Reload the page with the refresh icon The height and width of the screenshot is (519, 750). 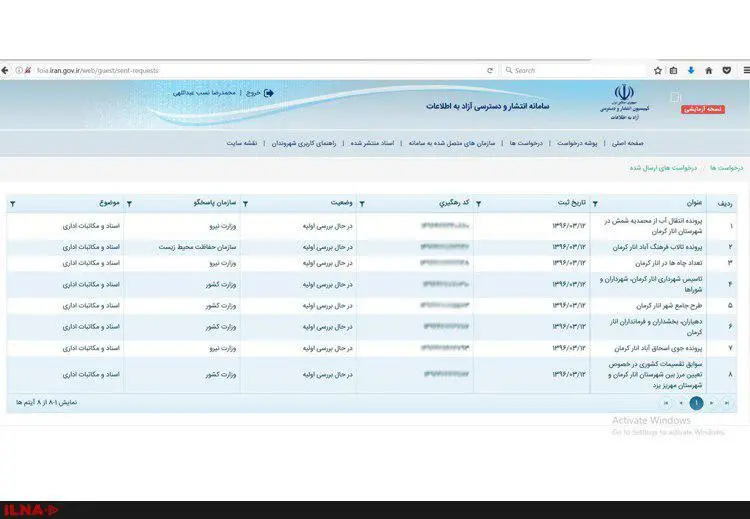click(490, 70)
